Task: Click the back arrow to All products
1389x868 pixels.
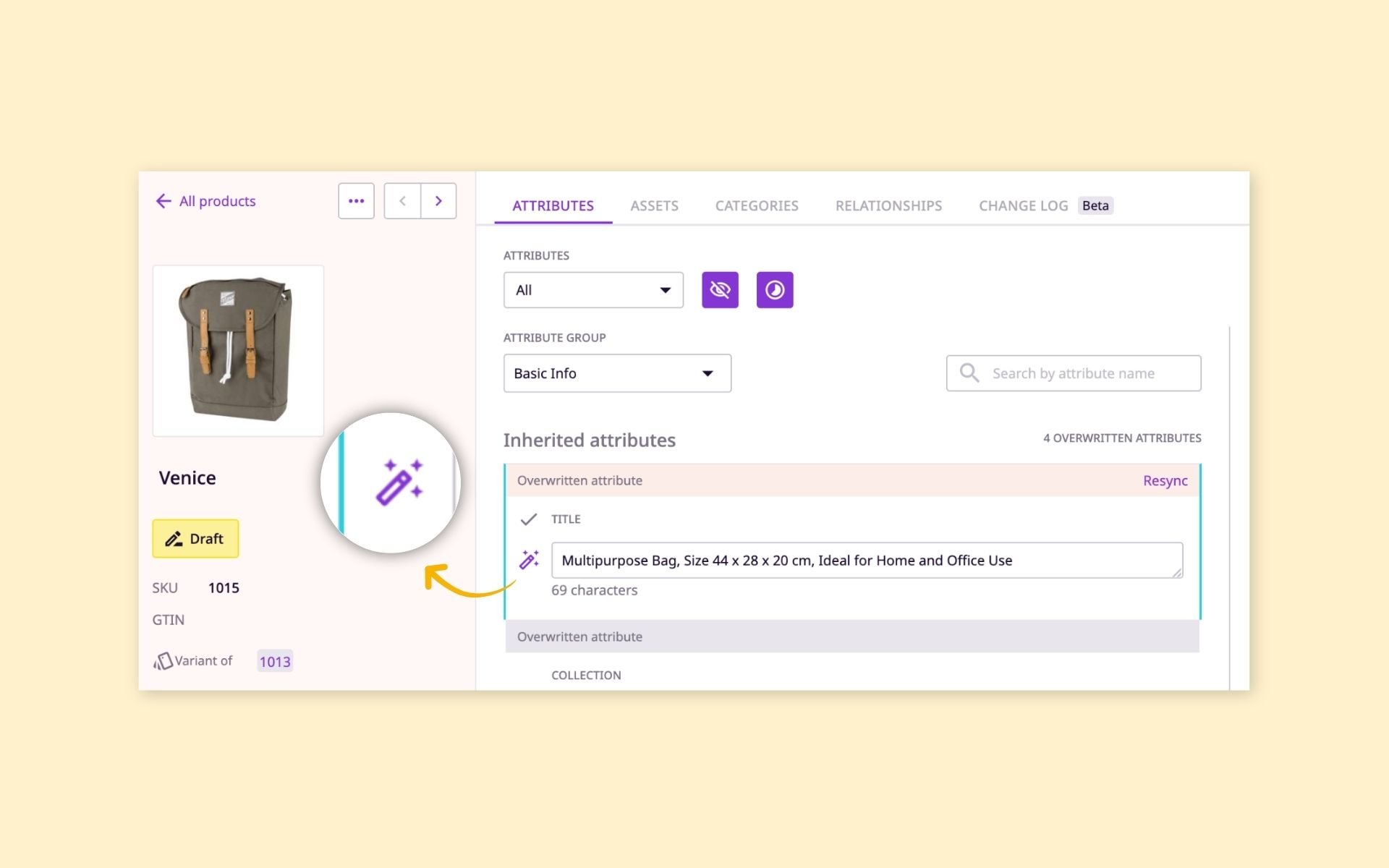Action: pos(163,201)
